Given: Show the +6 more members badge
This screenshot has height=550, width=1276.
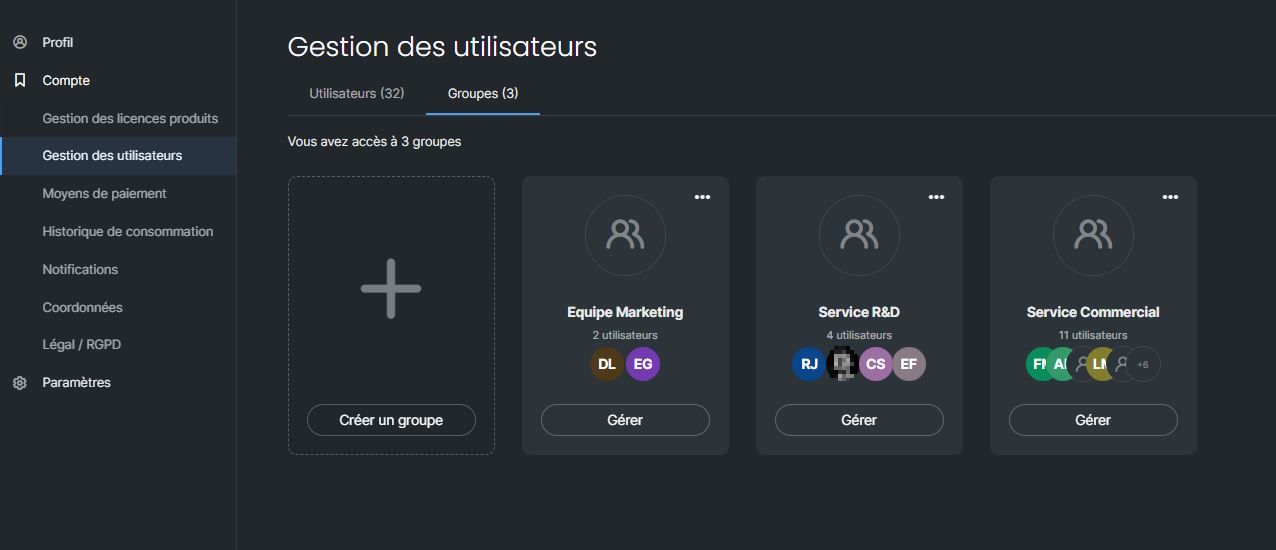Looking at the screenshot, I should (x=1143, y=365).
